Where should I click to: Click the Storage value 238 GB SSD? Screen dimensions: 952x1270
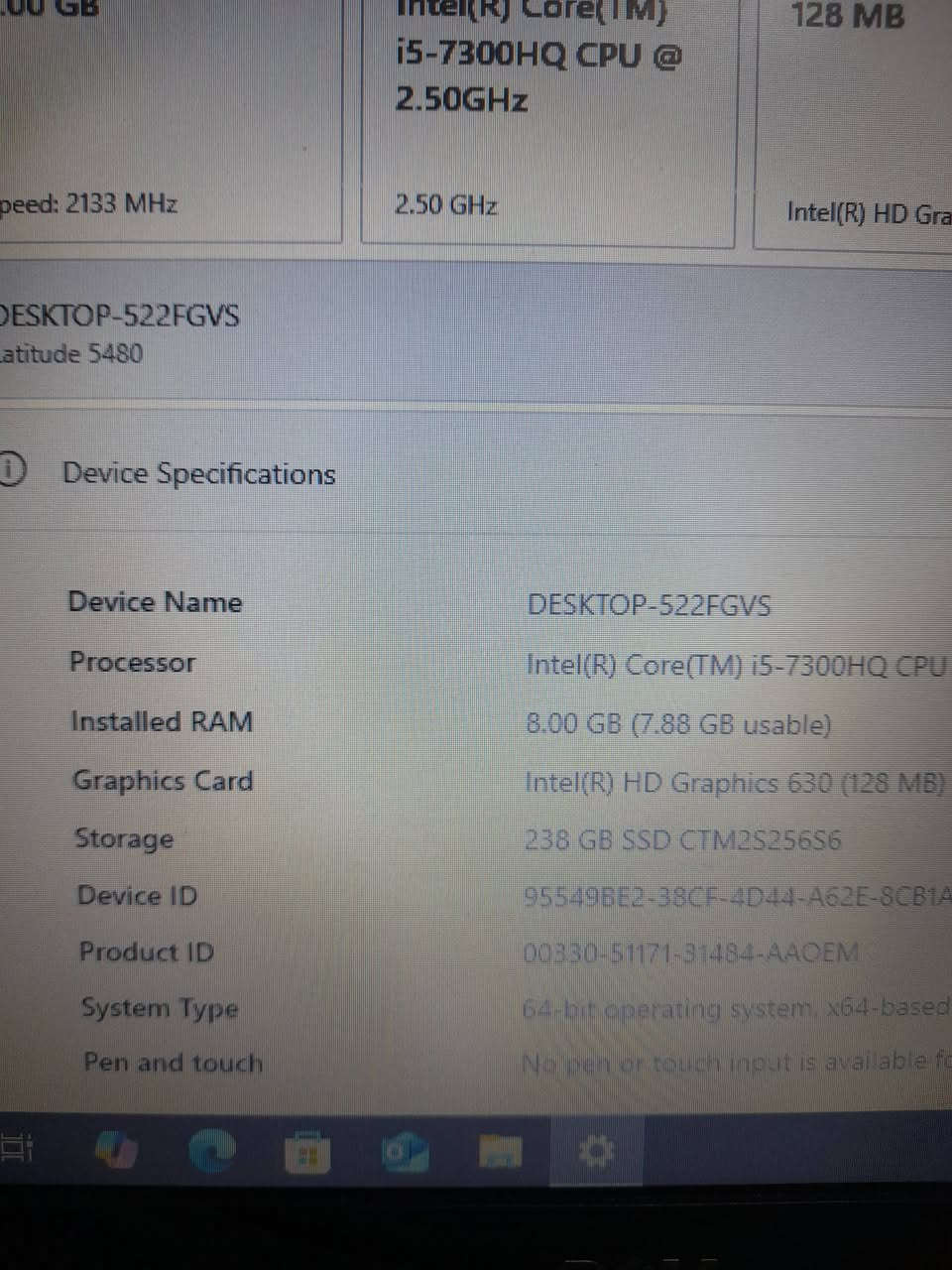click(x=682, y=840)
